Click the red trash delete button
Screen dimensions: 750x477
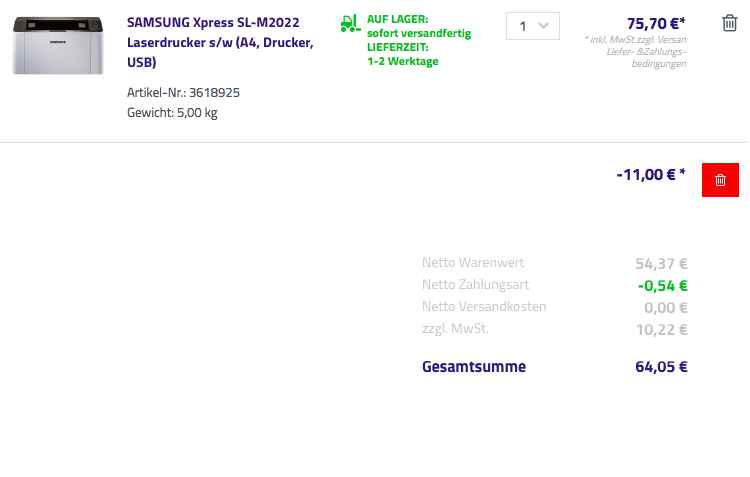[x=720, y=179]
